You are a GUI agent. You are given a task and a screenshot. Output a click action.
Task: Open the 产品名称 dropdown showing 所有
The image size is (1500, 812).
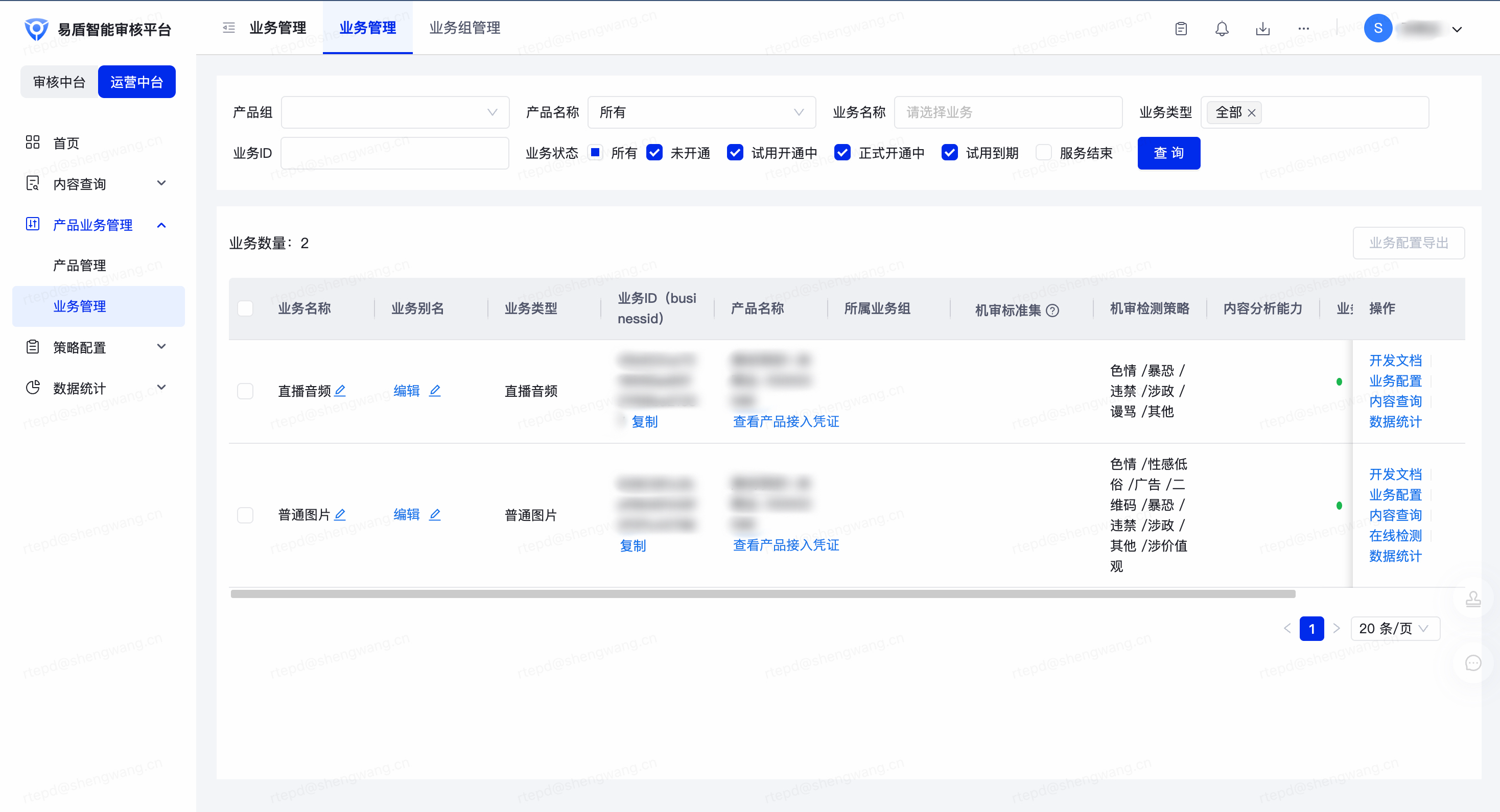pos(701,112)
